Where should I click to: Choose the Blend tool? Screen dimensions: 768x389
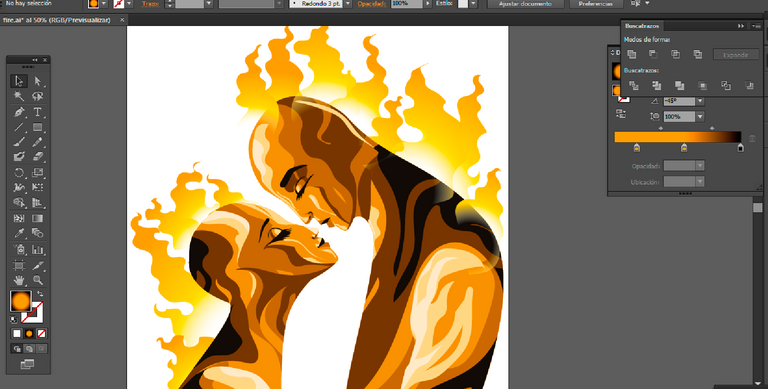click(x=37, y=233)
